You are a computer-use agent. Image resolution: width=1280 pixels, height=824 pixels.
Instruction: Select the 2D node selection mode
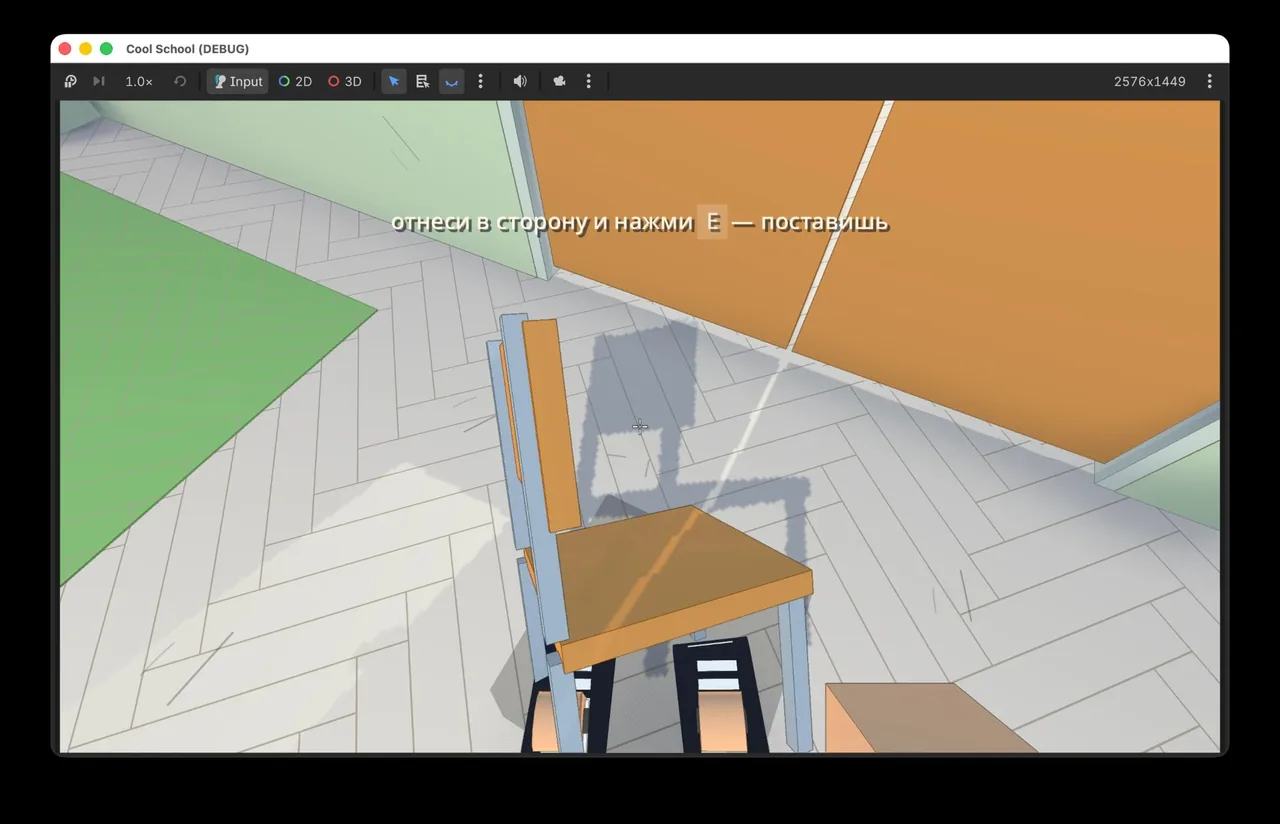point(295,81)
